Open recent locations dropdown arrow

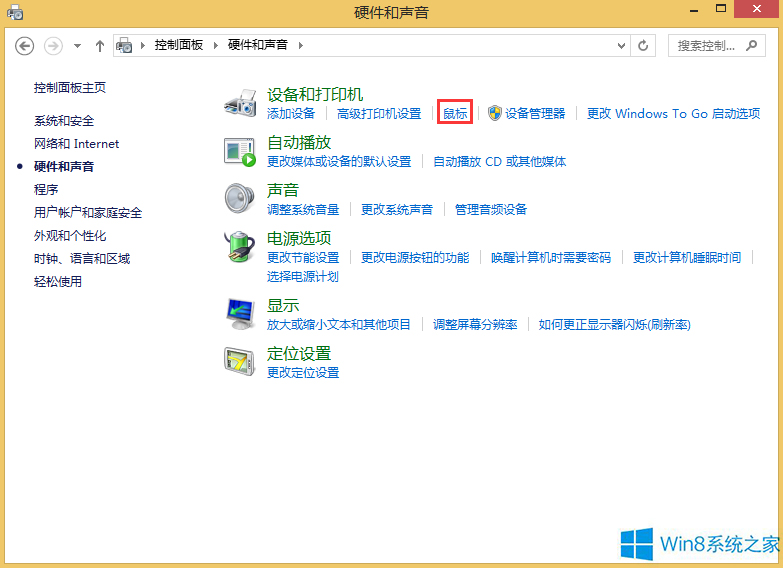(x=77, y=46)
